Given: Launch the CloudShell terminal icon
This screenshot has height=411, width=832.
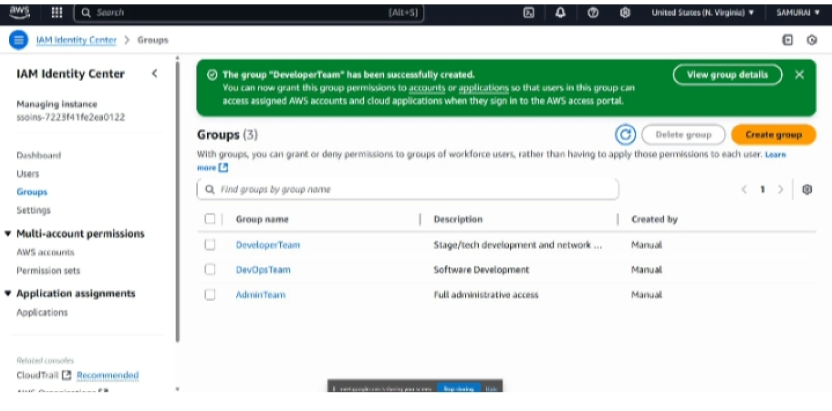Looking at the screenshot, I should [x=528, y=13].
